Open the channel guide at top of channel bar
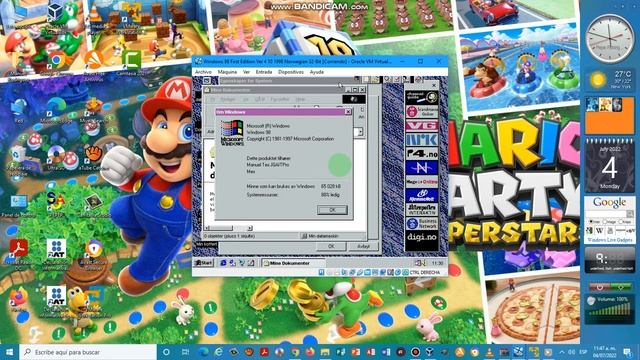The image size is (640, 360). [422, 97]
